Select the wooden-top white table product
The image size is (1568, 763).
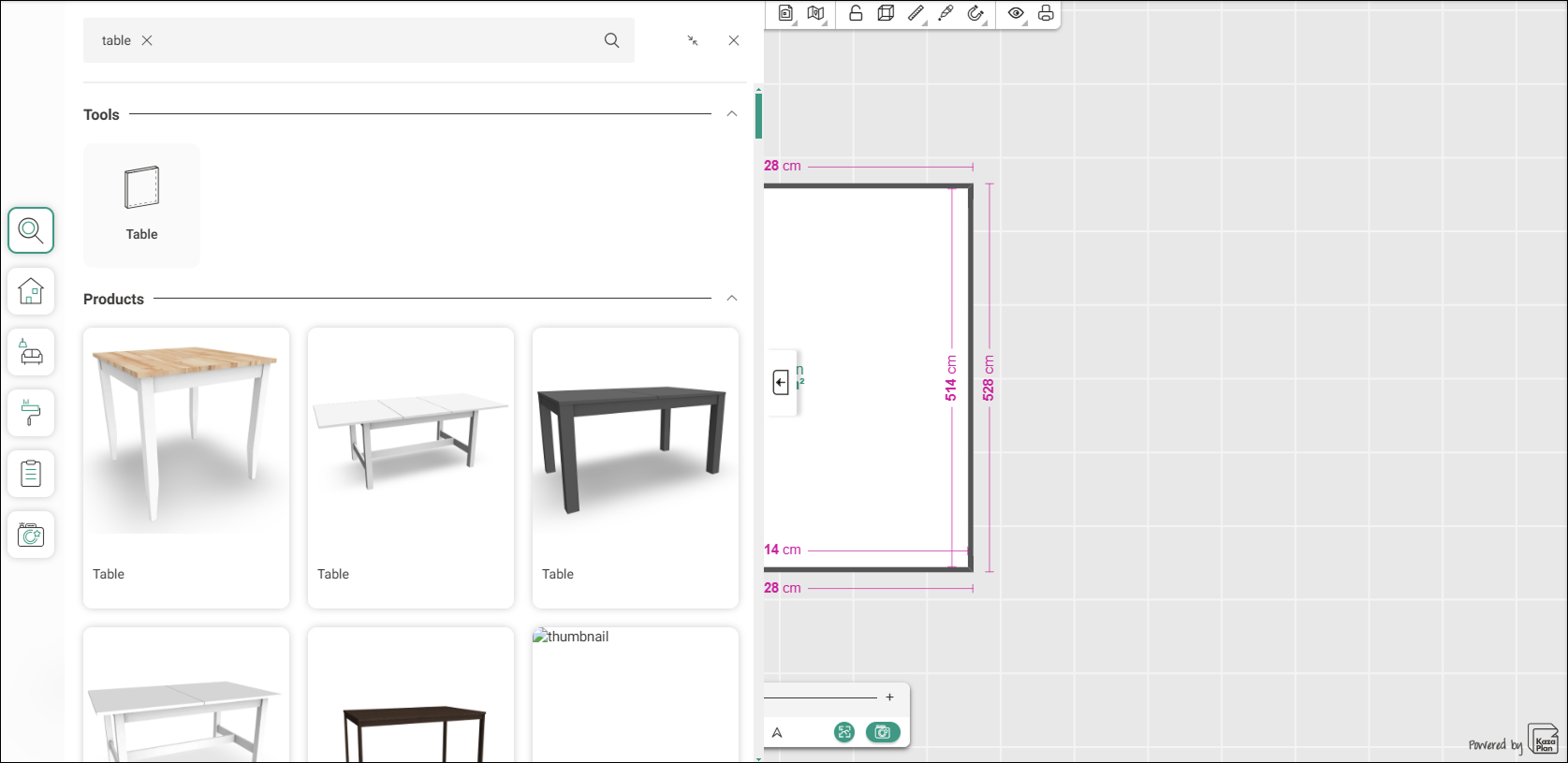[186, 468]
